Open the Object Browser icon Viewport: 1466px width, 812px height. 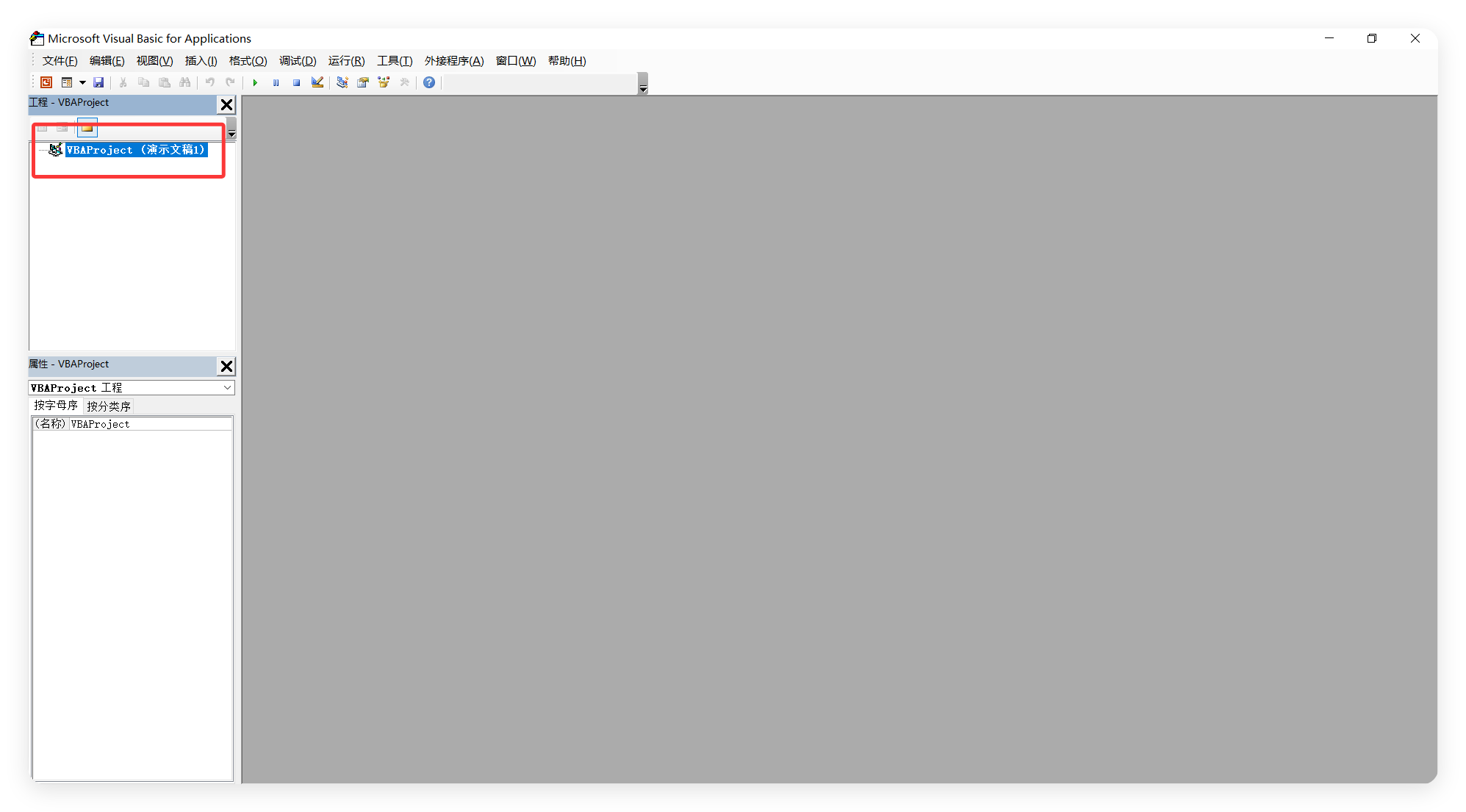click(x=383, y=82)
